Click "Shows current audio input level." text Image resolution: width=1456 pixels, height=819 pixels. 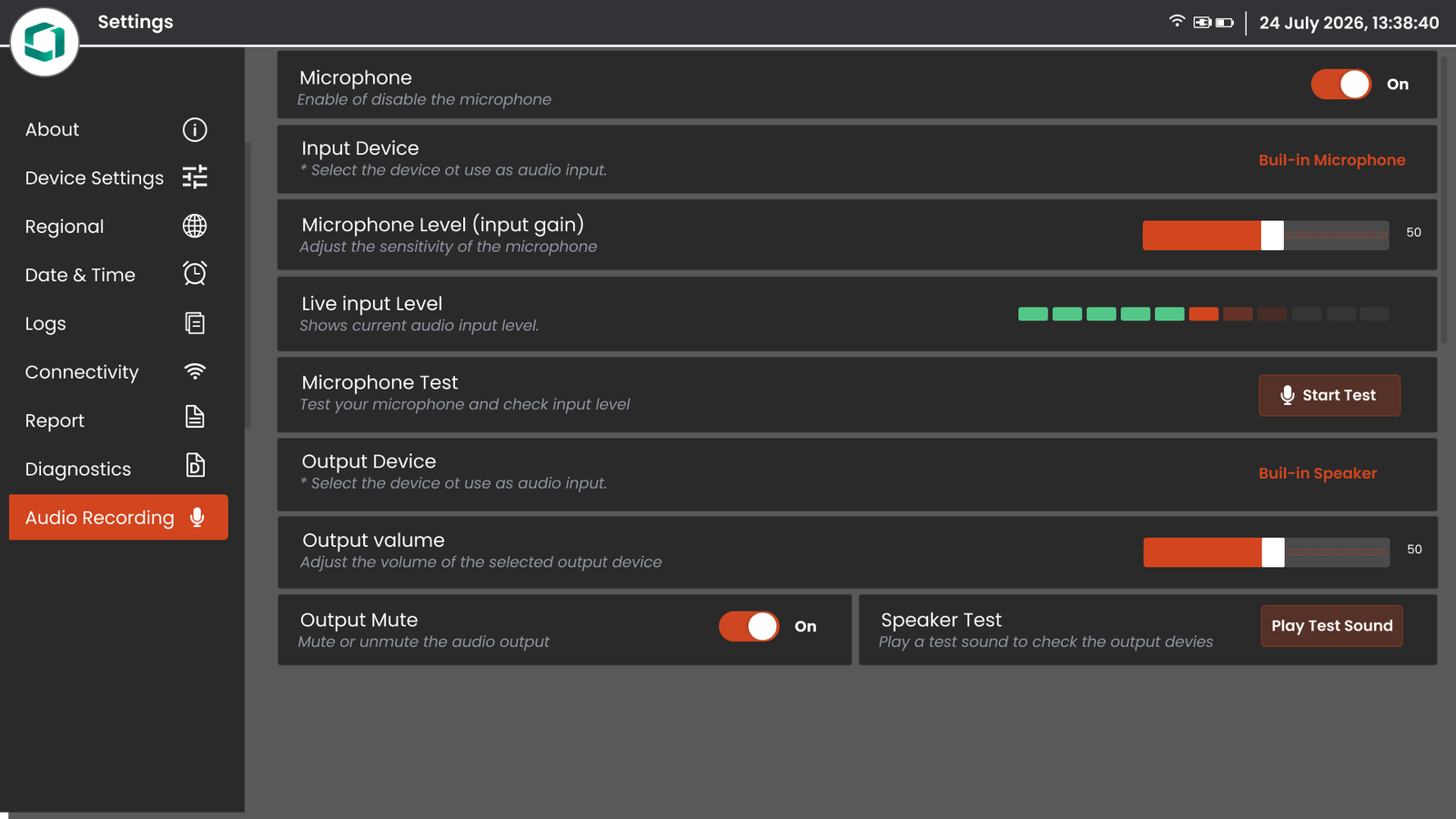point(420,326)
